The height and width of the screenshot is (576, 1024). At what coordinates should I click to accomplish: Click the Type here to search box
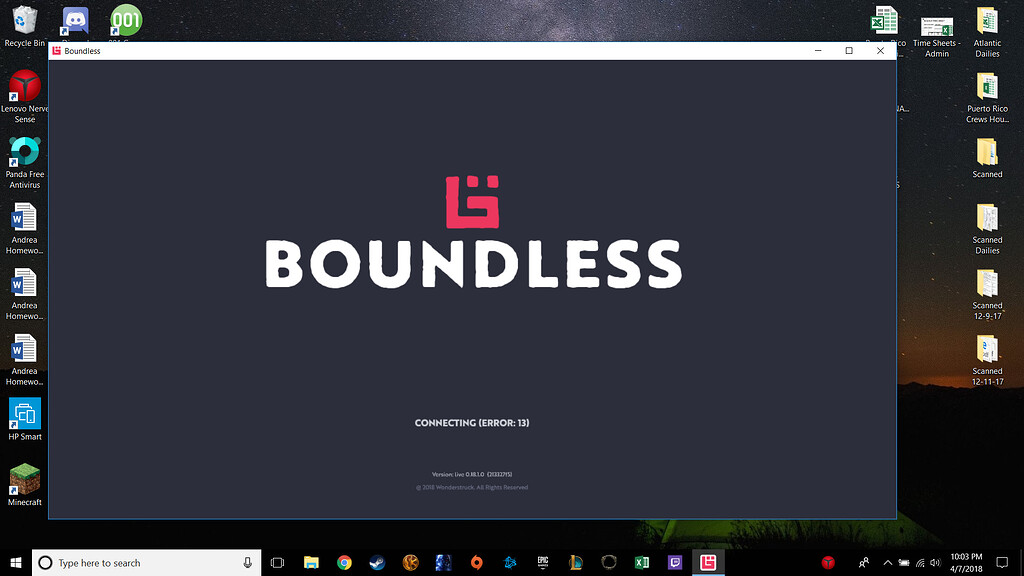(x=146, y=563)
